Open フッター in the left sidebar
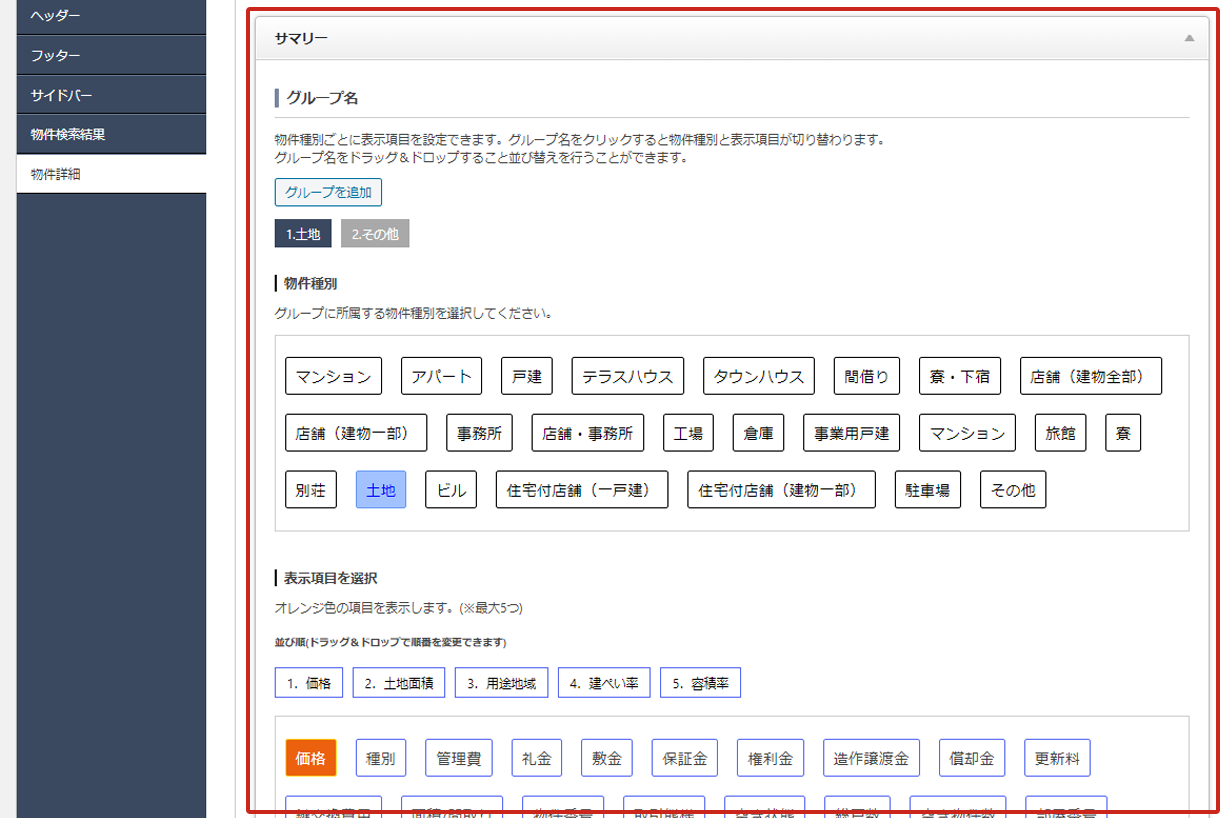 tap(111, 56)
